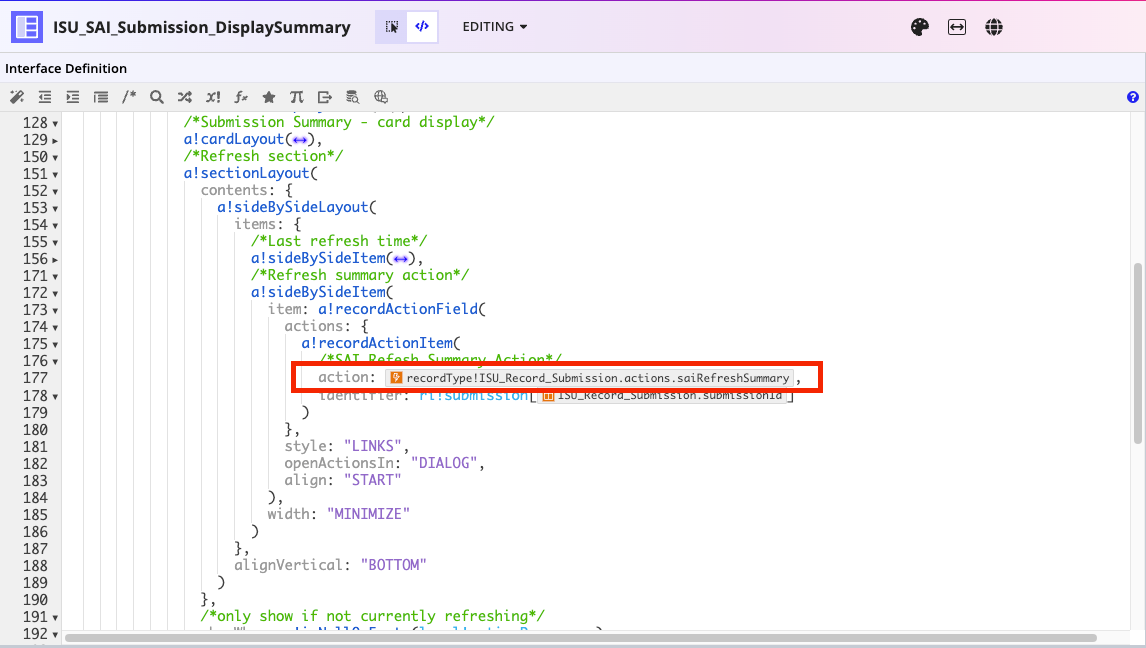Click the shuffle arrows toolbar icon
1146x648 pixels.
(185, 96)
